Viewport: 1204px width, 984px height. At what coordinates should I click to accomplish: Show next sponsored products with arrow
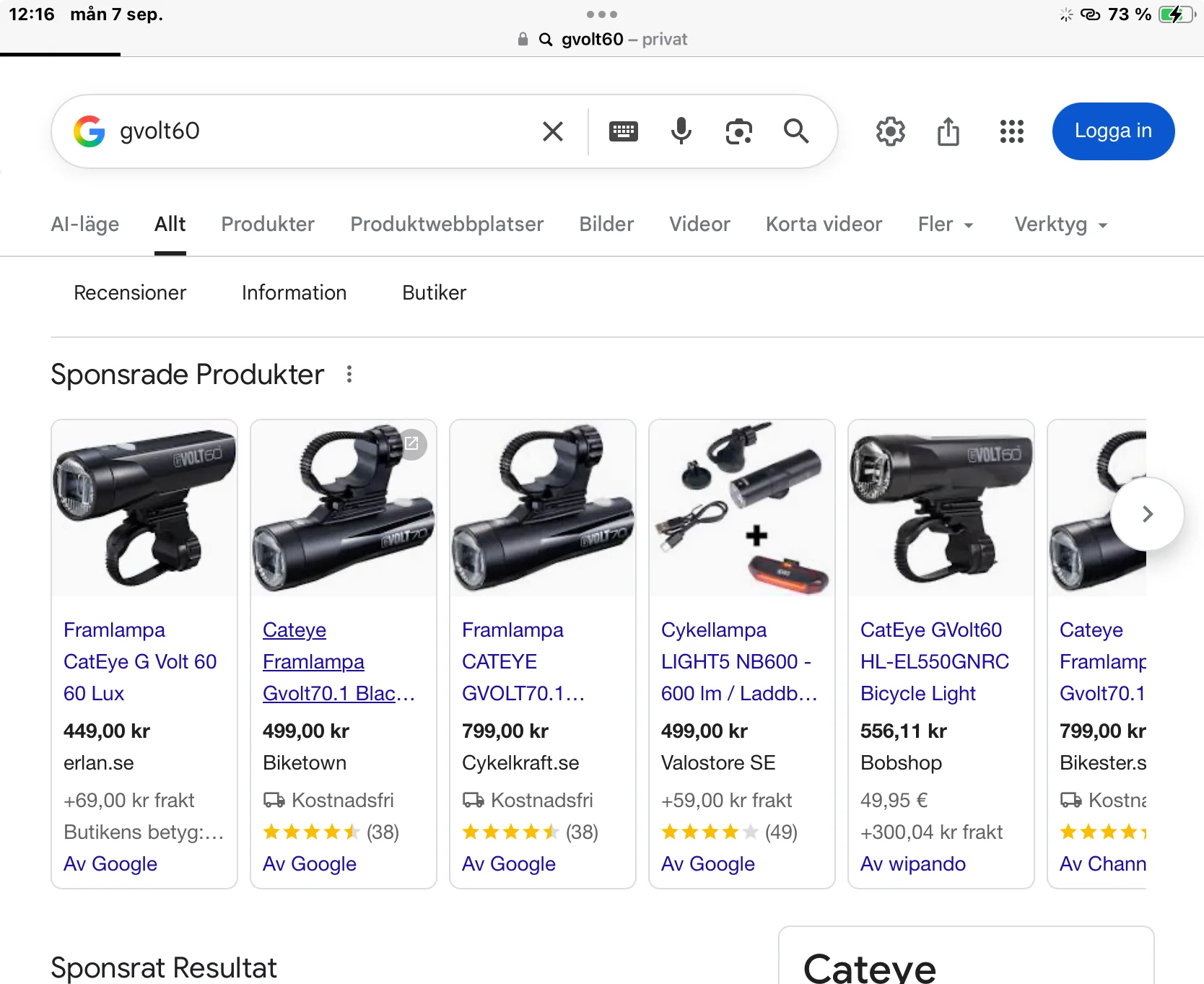[x=1148, y=514]
